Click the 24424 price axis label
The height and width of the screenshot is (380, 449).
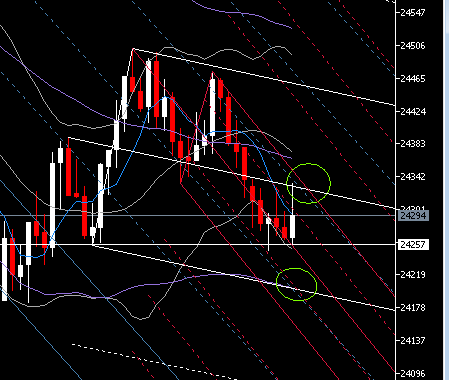[x=413, y=111]
